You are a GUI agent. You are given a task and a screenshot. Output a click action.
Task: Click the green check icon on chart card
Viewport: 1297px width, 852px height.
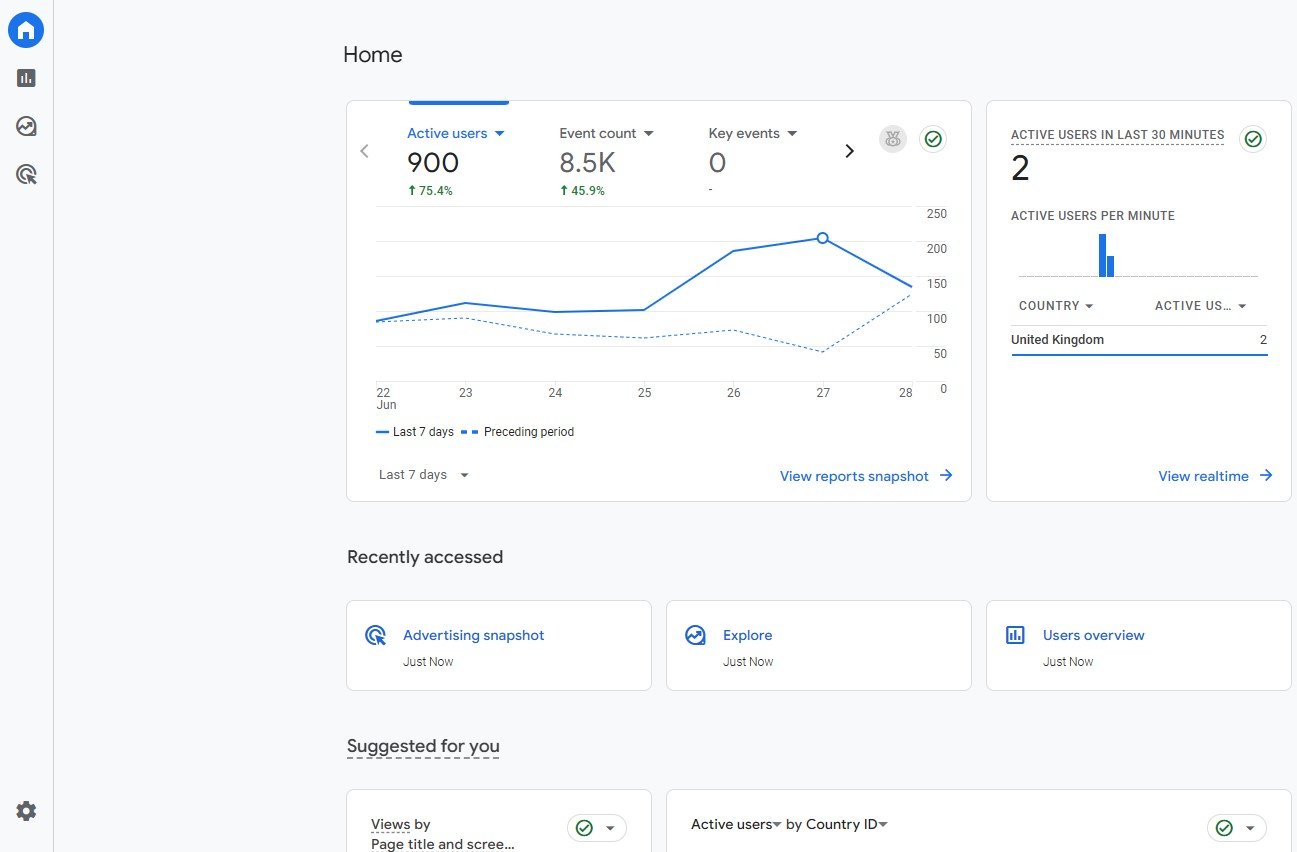point(933,139)
